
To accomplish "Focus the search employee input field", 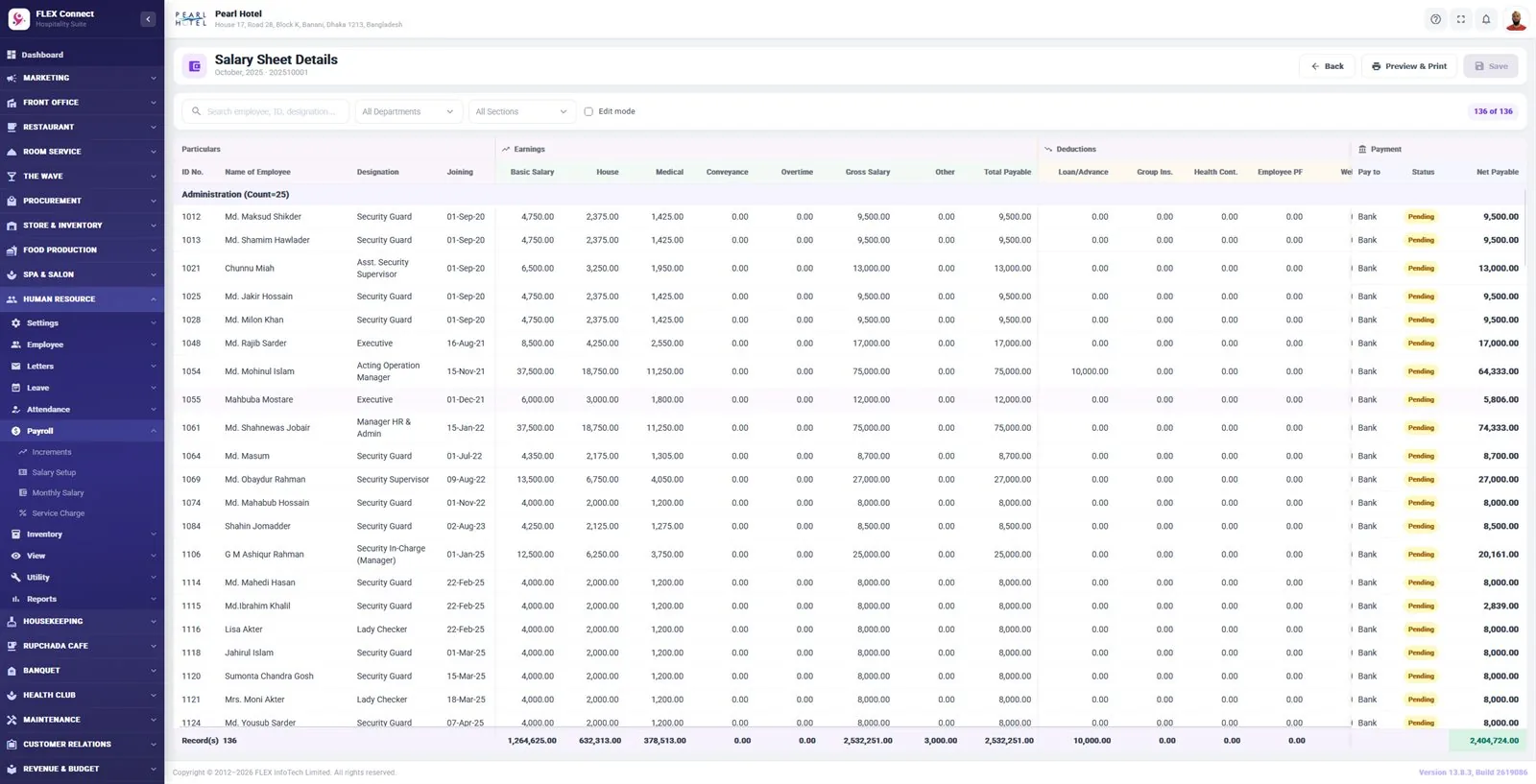I will (266, 111).
